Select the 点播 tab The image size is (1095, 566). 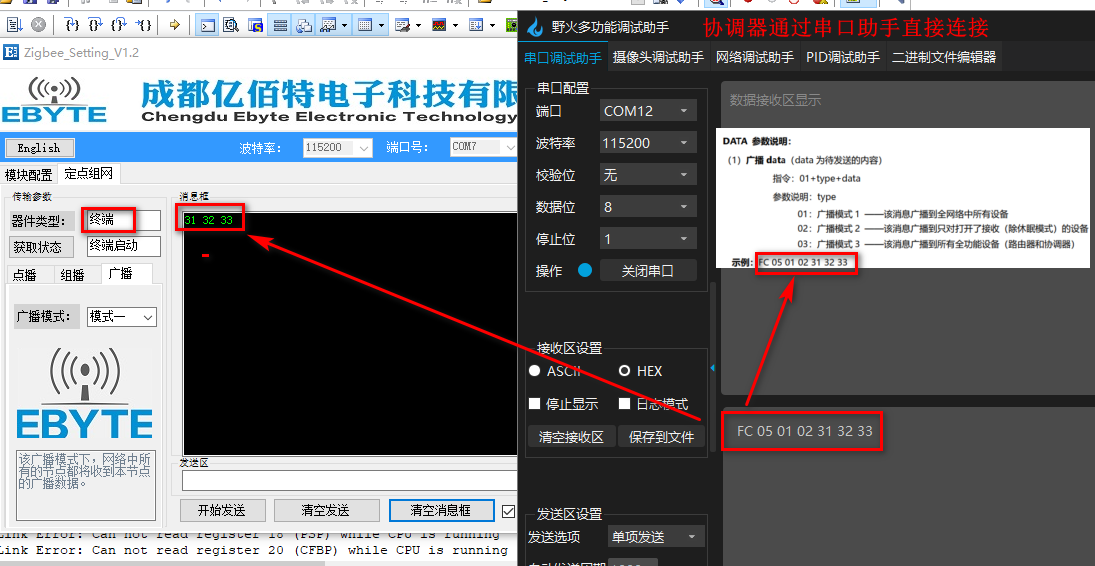pos(24,275)
